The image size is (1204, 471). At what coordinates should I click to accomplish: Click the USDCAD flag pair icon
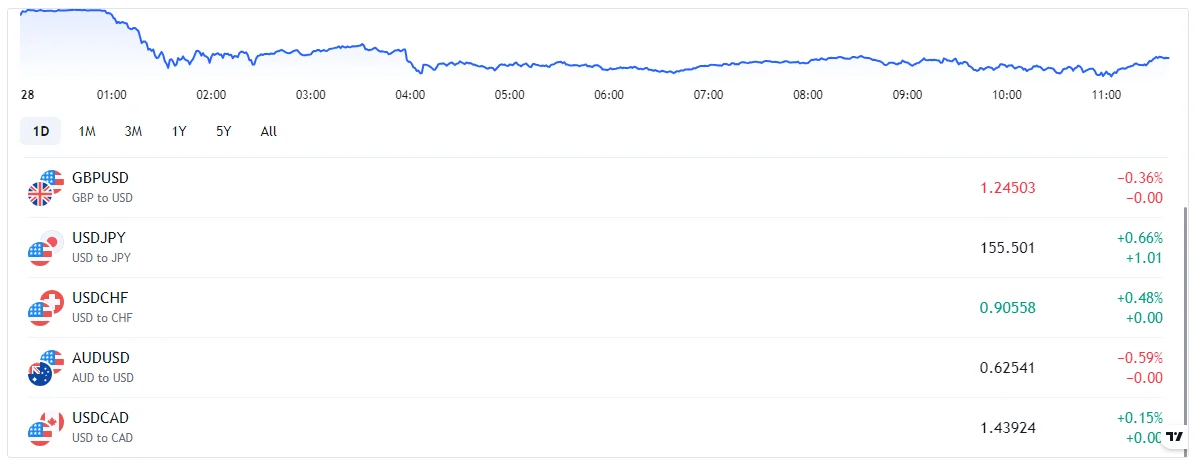click(46, 427)
